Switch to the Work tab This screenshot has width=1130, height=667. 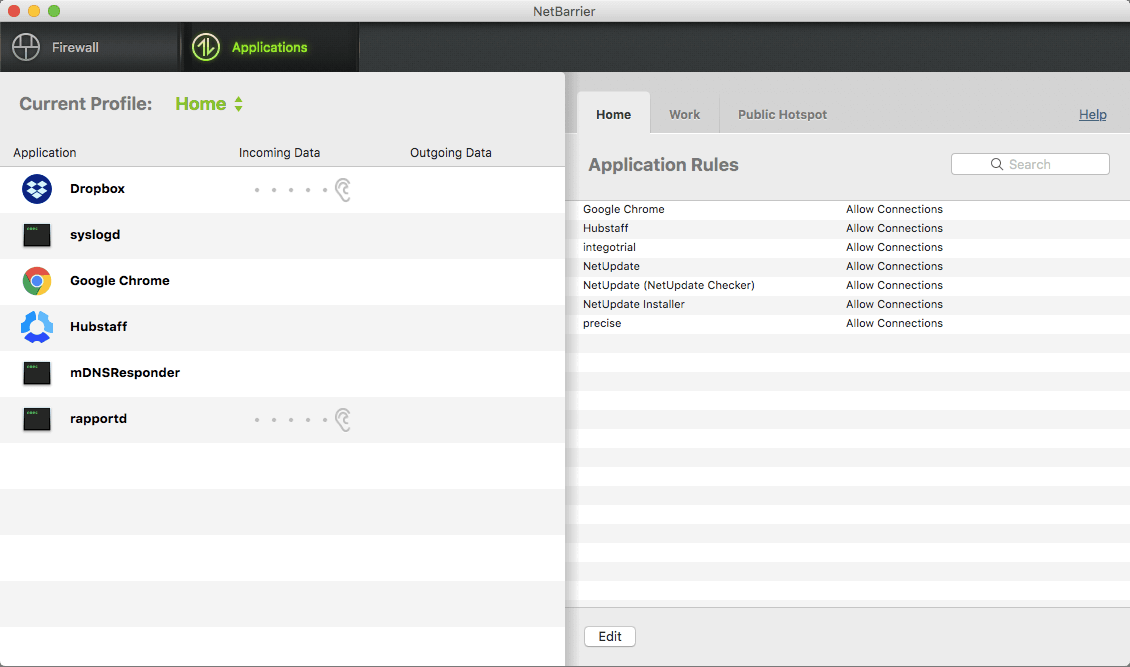coord(684,114)
